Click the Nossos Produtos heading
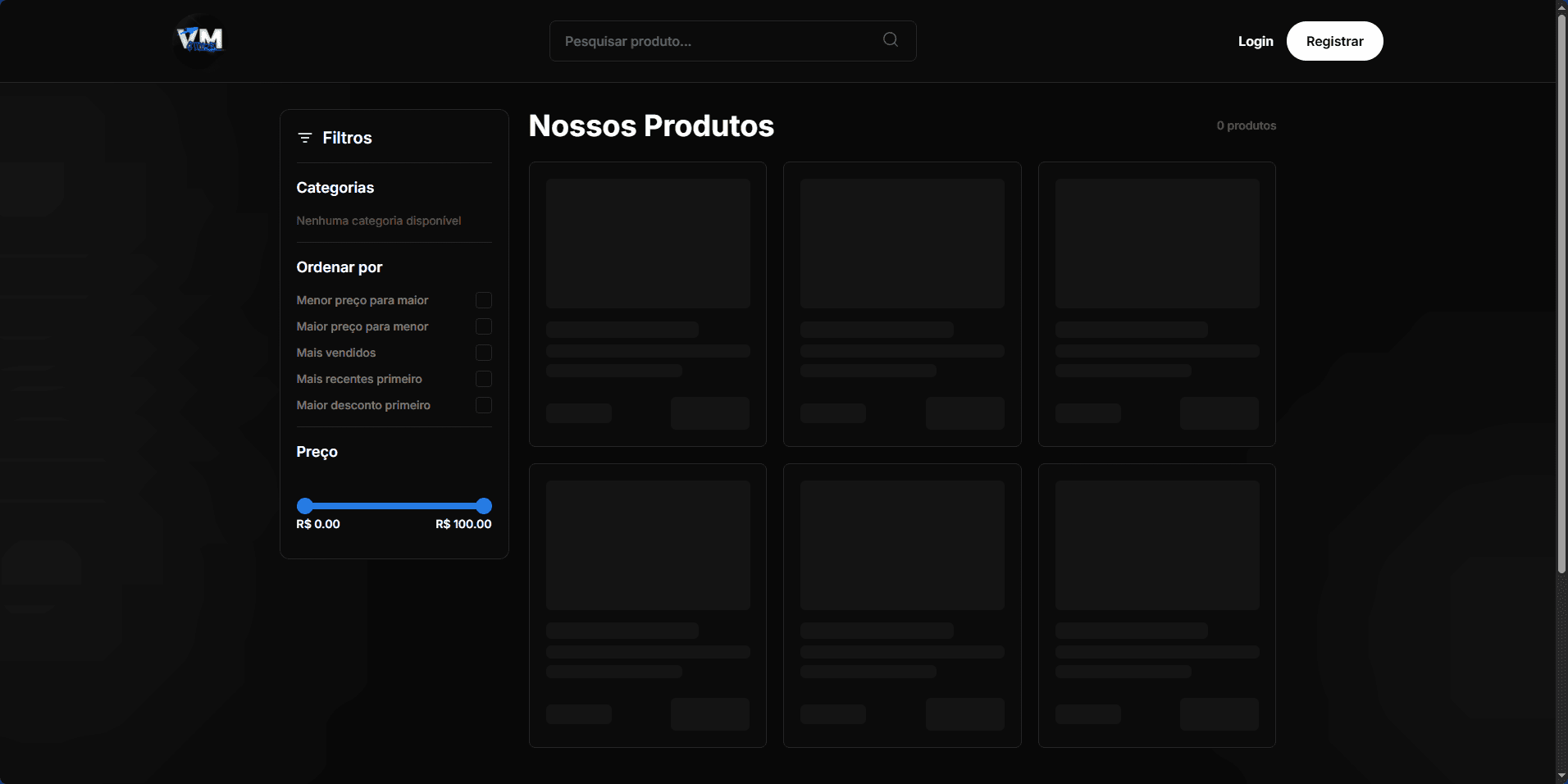Viewport: 1568px width, 784px height. [x=651, y=125]
